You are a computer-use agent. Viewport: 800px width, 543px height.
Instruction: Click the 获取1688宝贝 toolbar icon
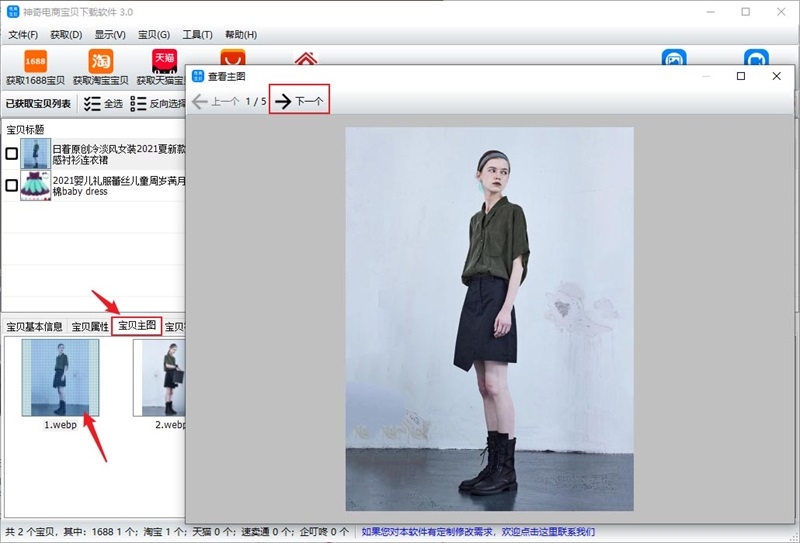coord(35,62)
